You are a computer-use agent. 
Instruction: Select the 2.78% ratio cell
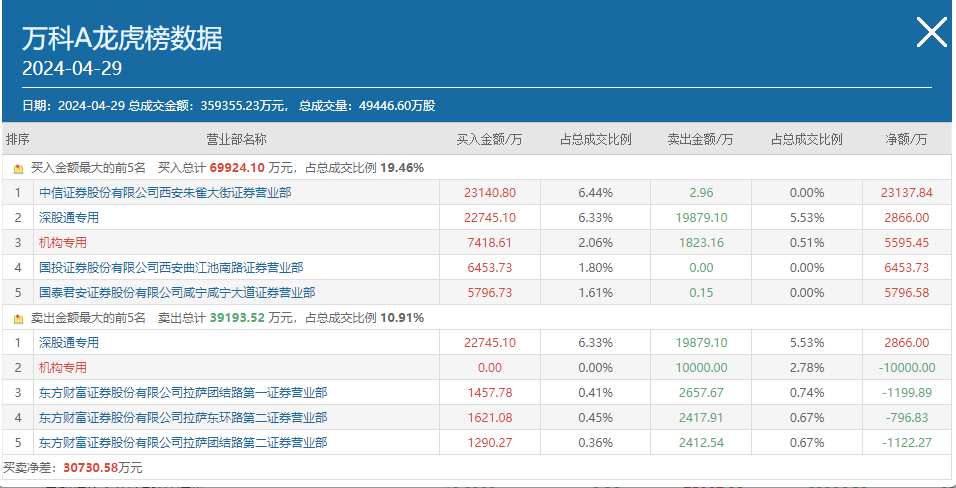[807, 368]
